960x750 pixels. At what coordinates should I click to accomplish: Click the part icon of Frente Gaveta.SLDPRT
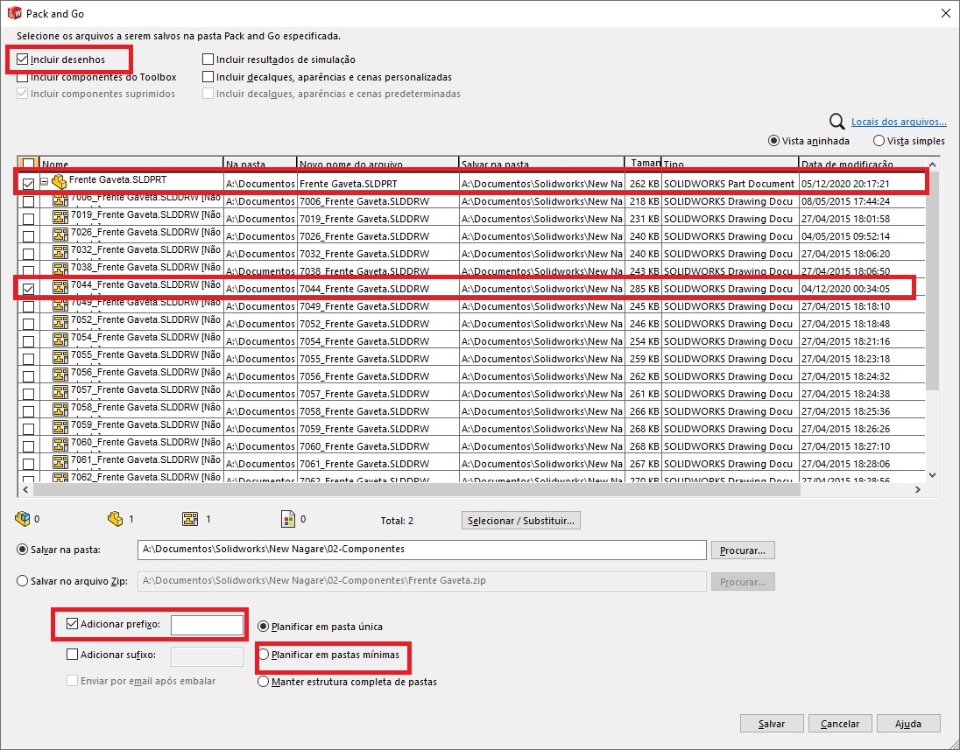click(x=59, y=181)
